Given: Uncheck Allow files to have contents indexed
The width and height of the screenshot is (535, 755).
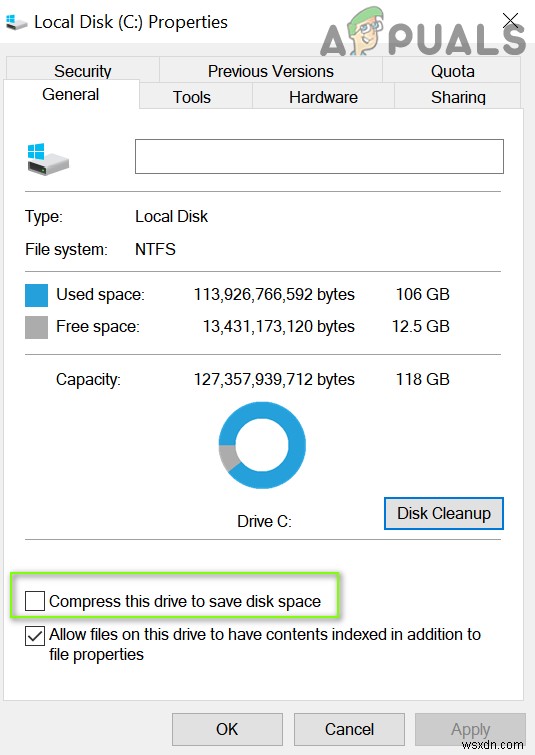Looking at the screenshot, I should point(35,636).
